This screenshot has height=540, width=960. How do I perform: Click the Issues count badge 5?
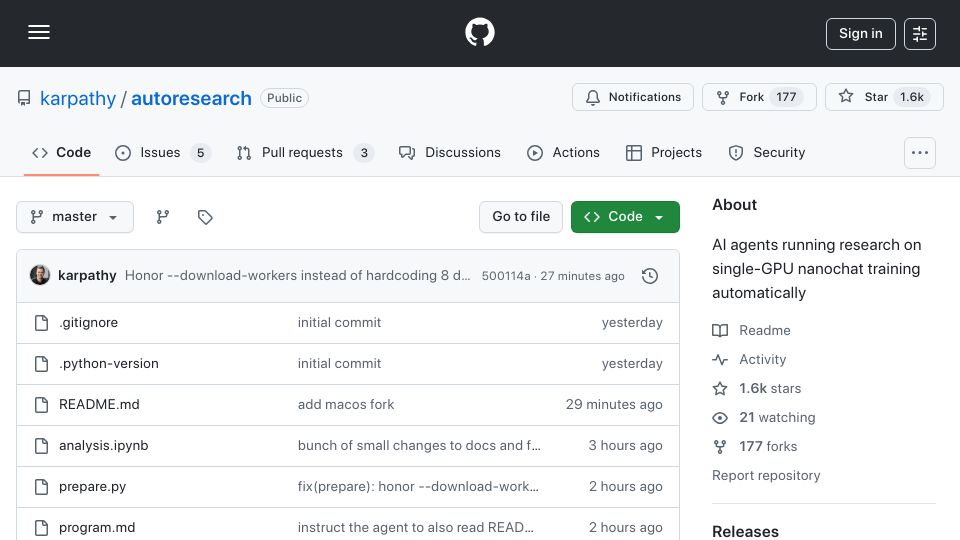click(x=200, y=153)
